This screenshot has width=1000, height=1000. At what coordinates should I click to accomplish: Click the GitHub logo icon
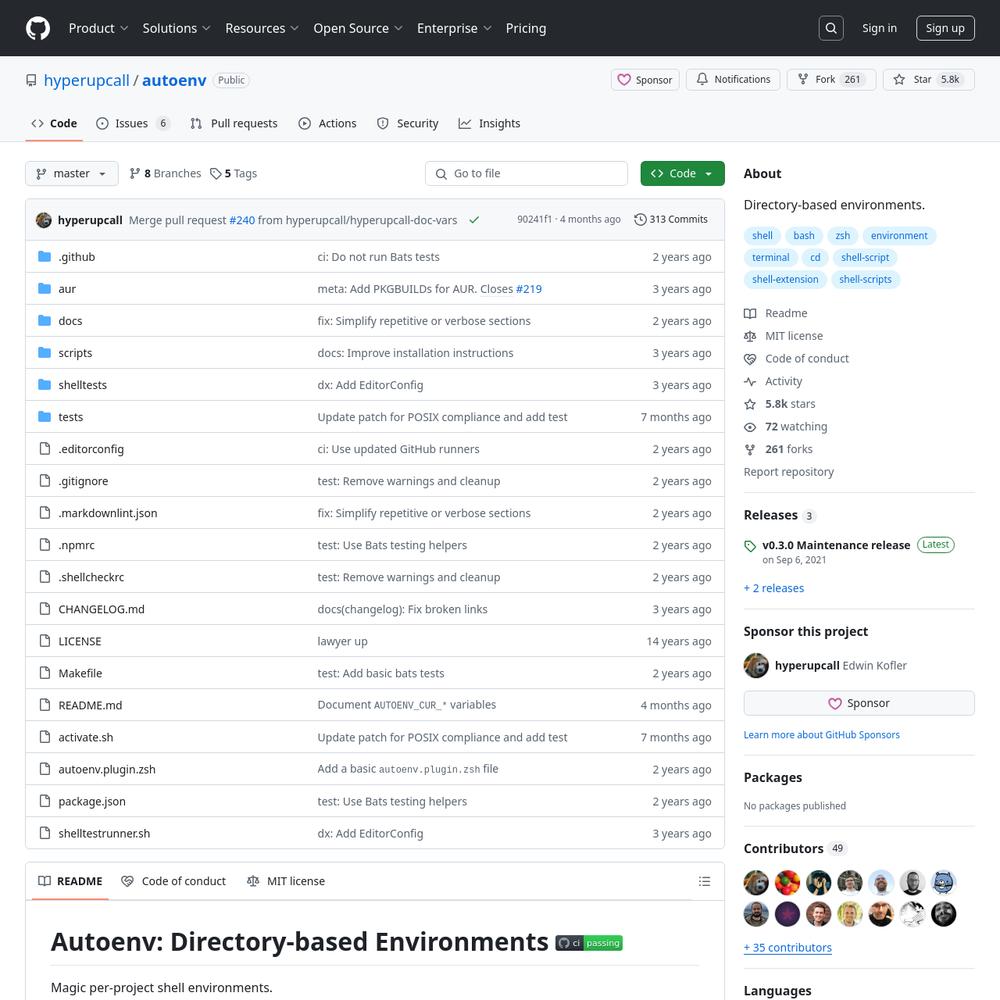(x=38, y=28)
